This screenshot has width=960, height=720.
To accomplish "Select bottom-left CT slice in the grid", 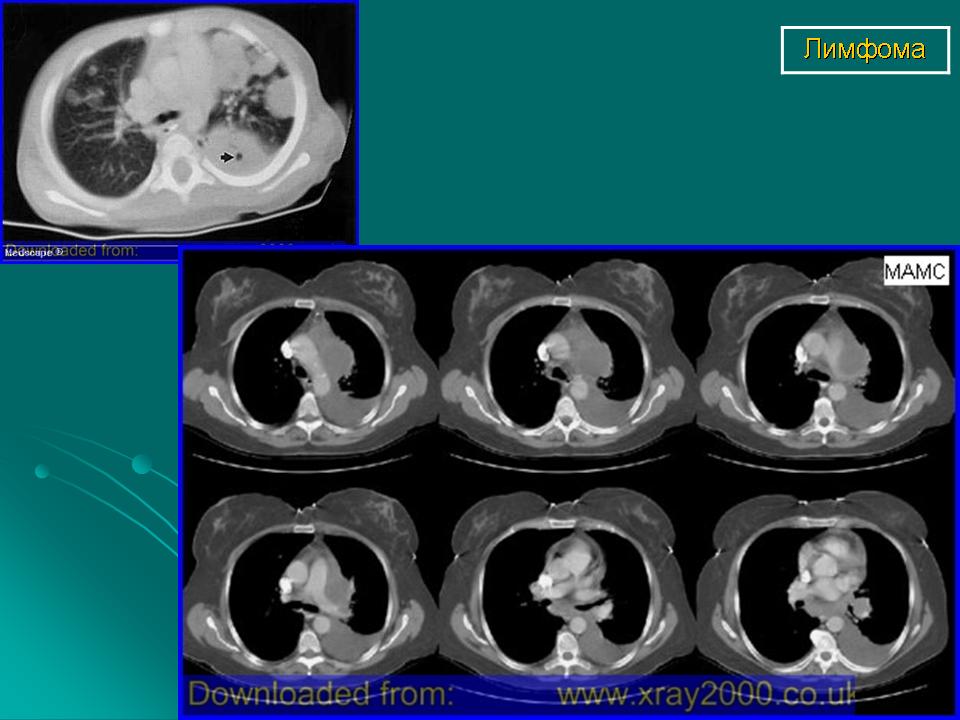I will [309, 585].
